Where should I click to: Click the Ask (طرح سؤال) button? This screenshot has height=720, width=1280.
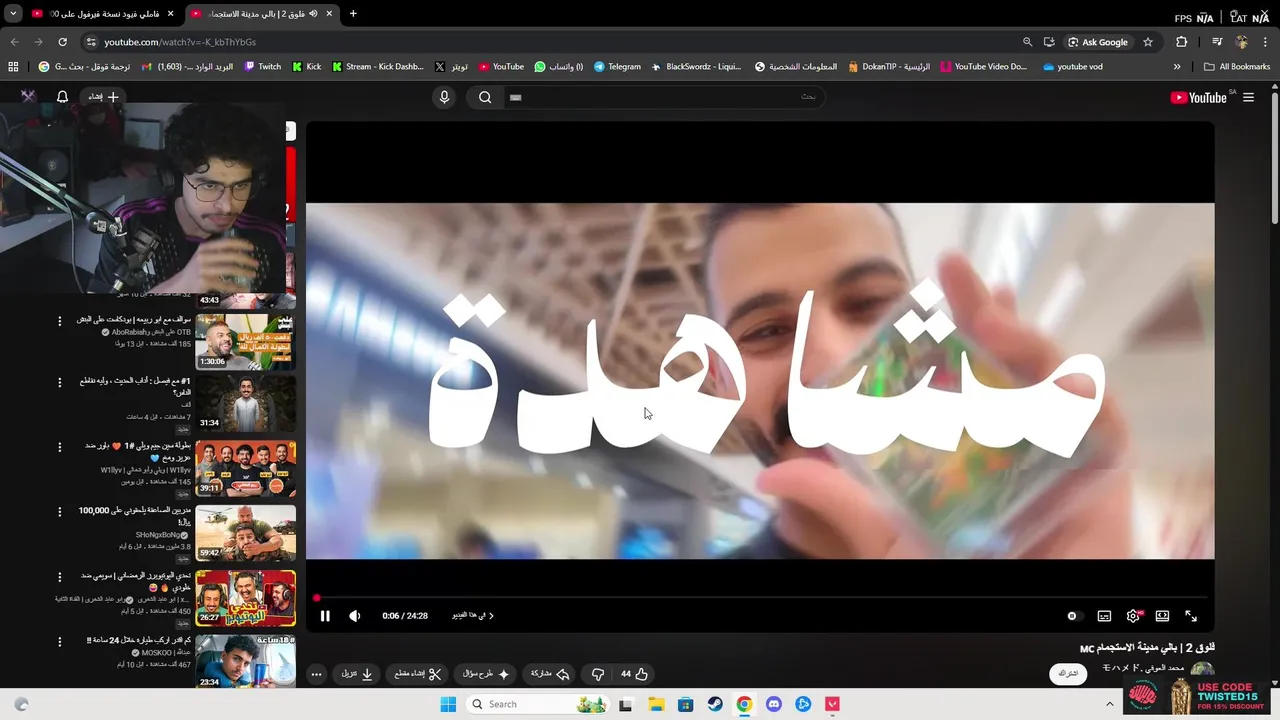(x=486, y=674)
